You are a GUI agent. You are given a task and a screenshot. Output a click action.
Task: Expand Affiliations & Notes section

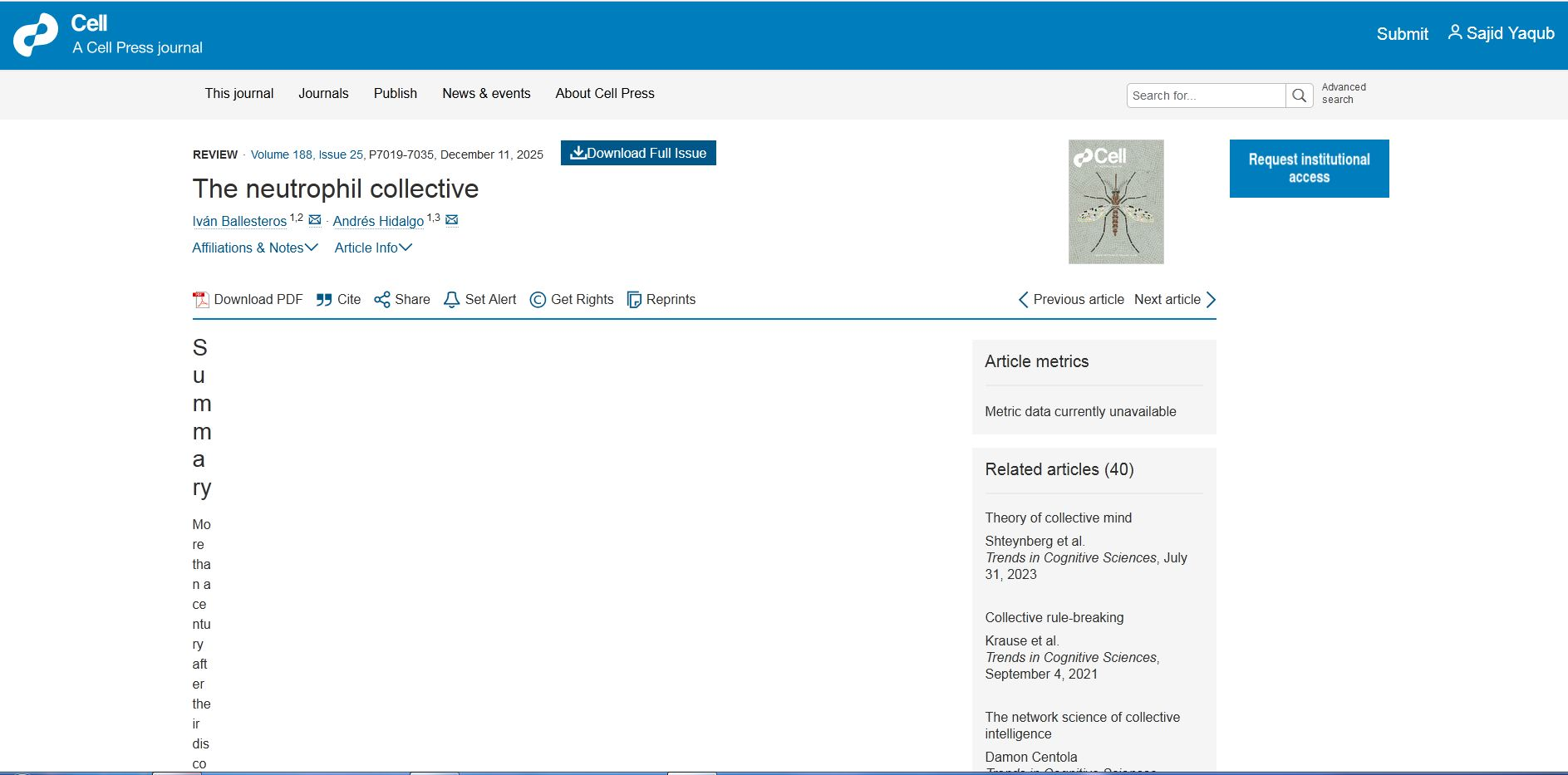254,248
